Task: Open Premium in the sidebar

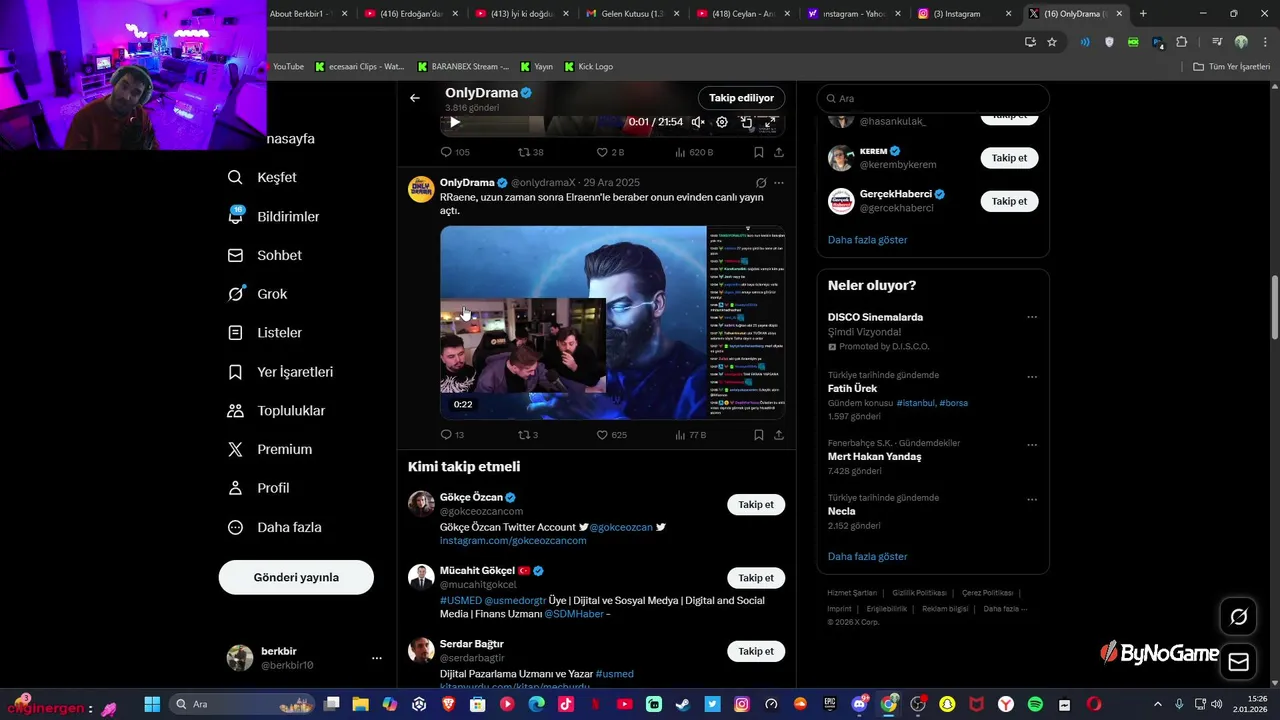Action: 271,450
